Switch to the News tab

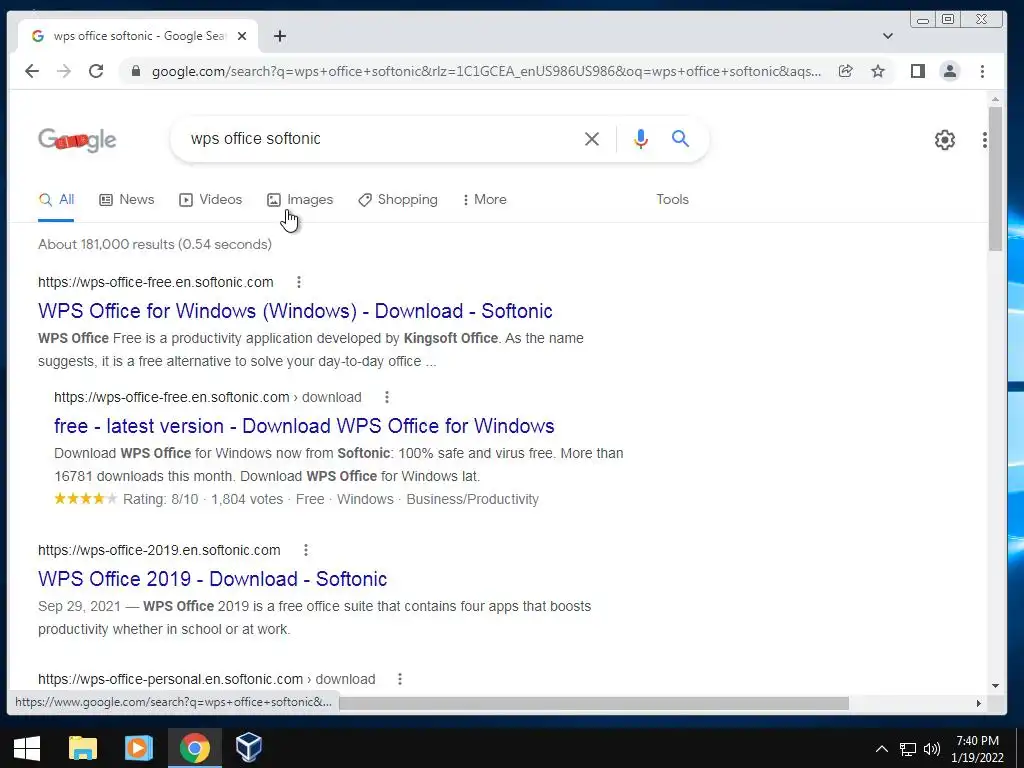pyautogui.click(x=127, y=200)
